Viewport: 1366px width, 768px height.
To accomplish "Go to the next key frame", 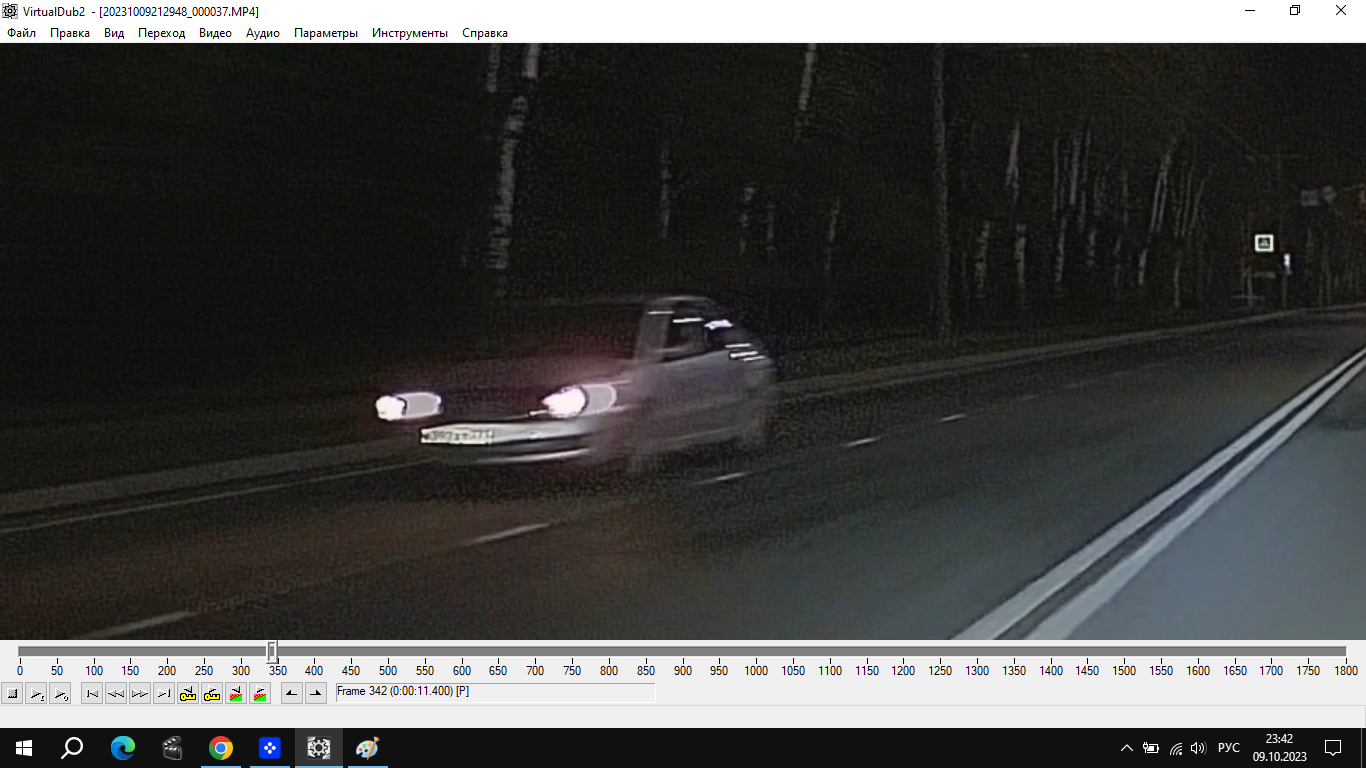I will 212,693.
